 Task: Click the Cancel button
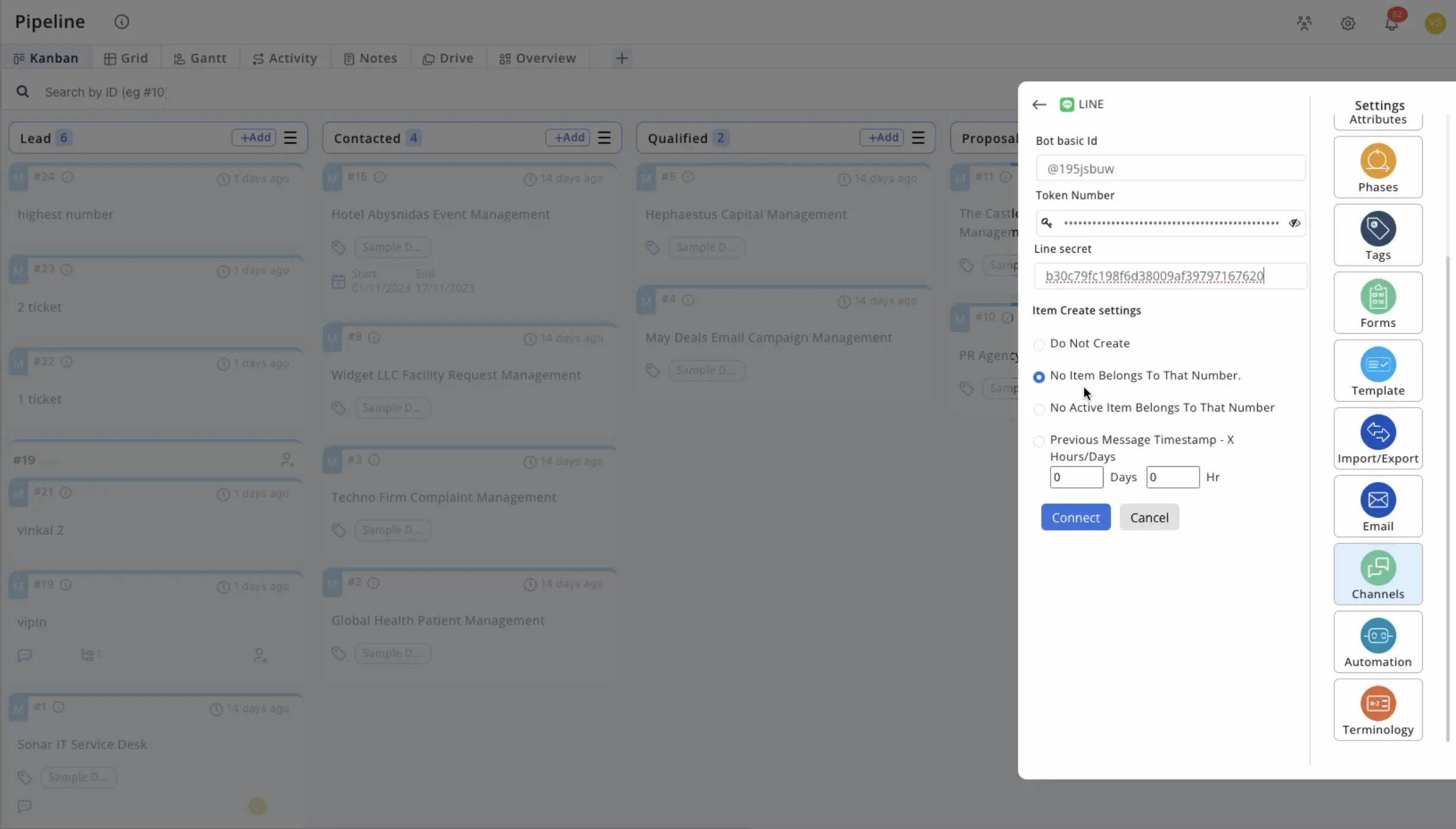pos(1149,518)
